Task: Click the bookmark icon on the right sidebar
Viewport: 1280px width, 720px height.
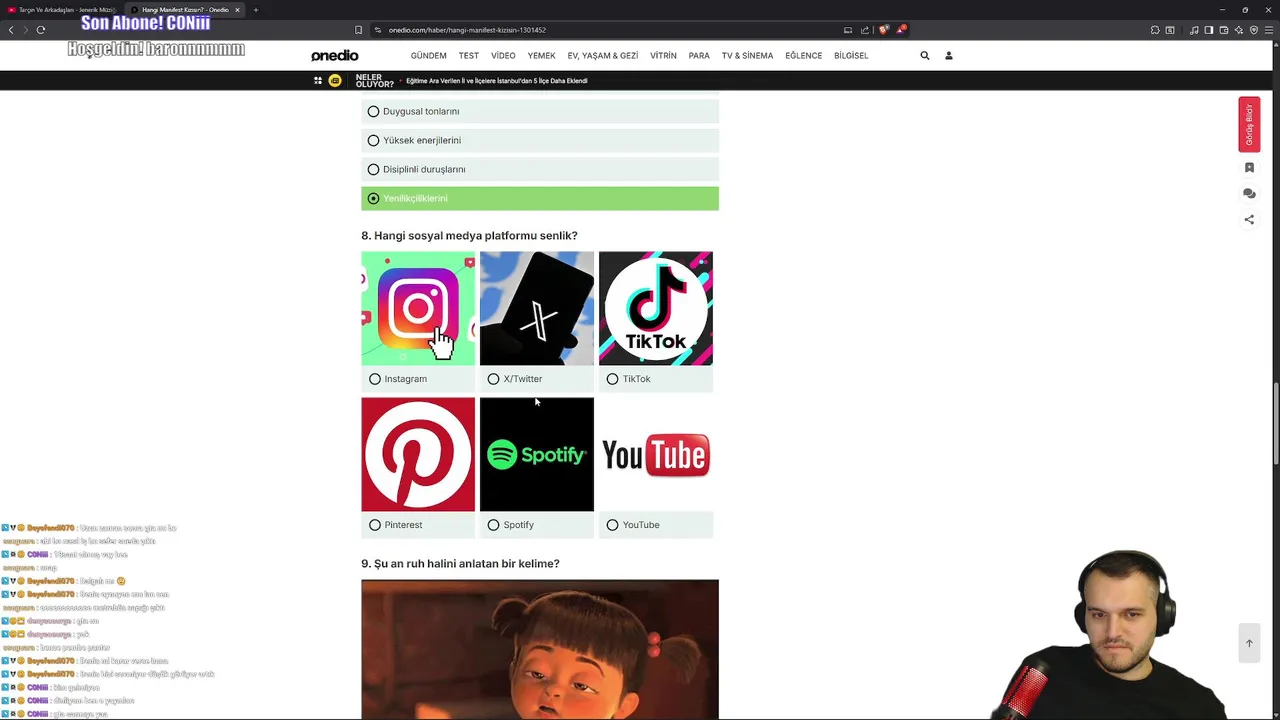Action: [1249, 168]
